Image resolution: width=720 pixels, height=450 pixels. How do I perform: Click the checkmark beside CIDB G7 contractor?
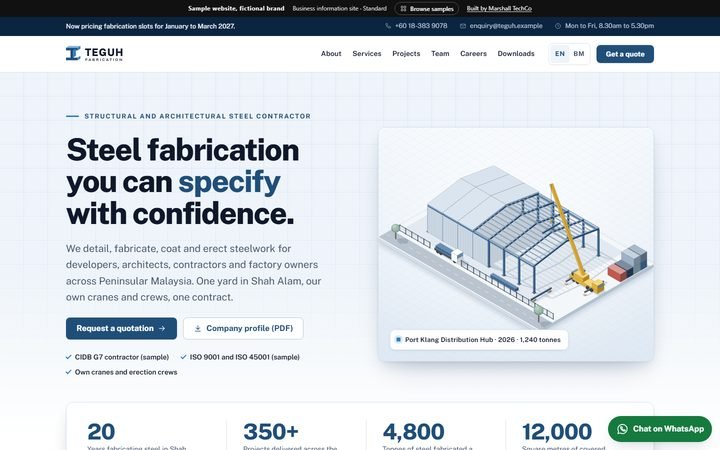point(68,357)
